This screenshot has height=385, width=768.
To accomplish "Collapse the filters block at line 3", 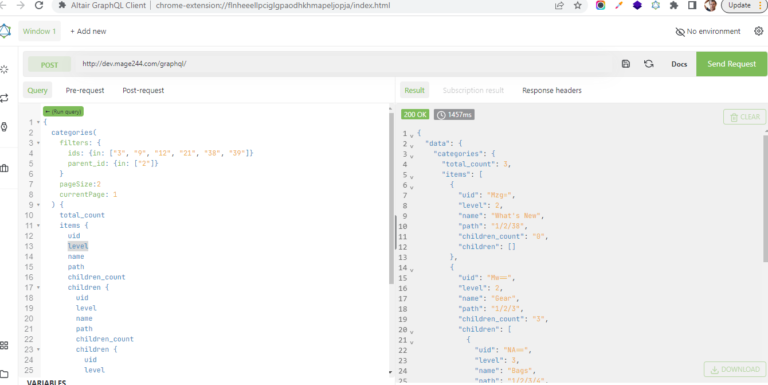I will [38, 143].
